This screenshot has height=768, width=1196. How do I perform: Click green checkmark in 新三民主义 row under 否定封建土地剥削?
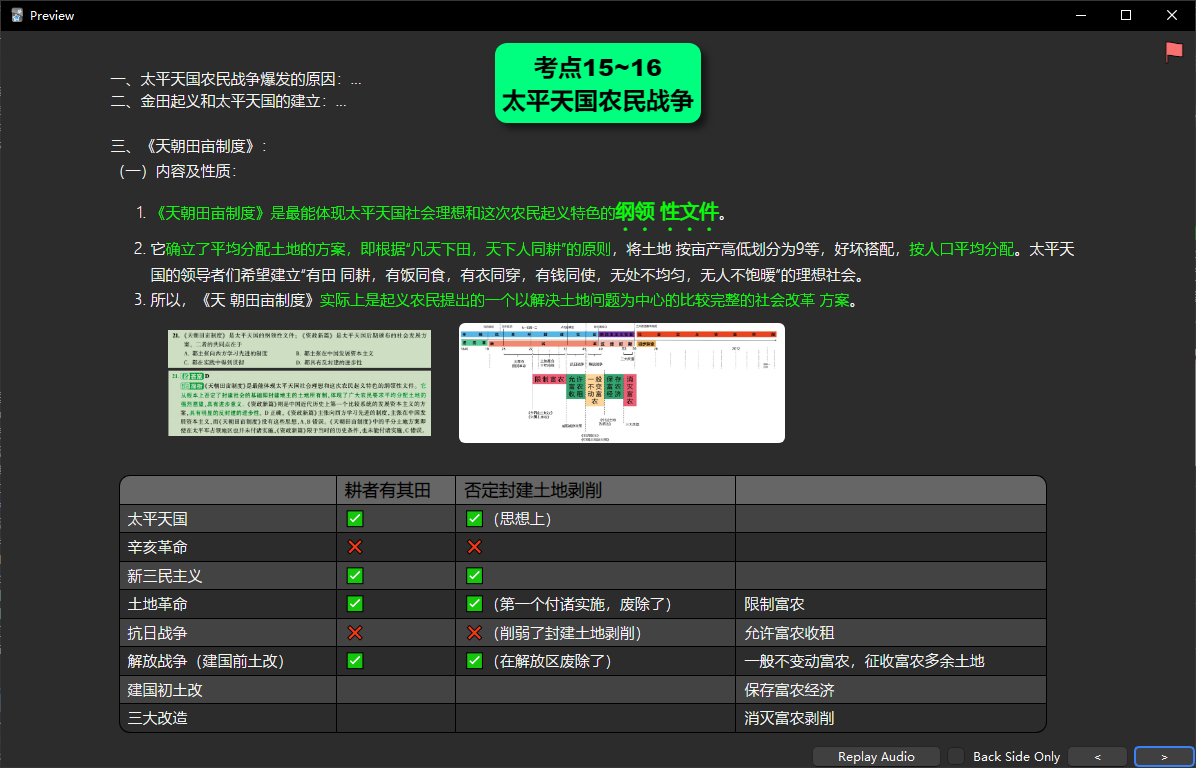[475, 576]
